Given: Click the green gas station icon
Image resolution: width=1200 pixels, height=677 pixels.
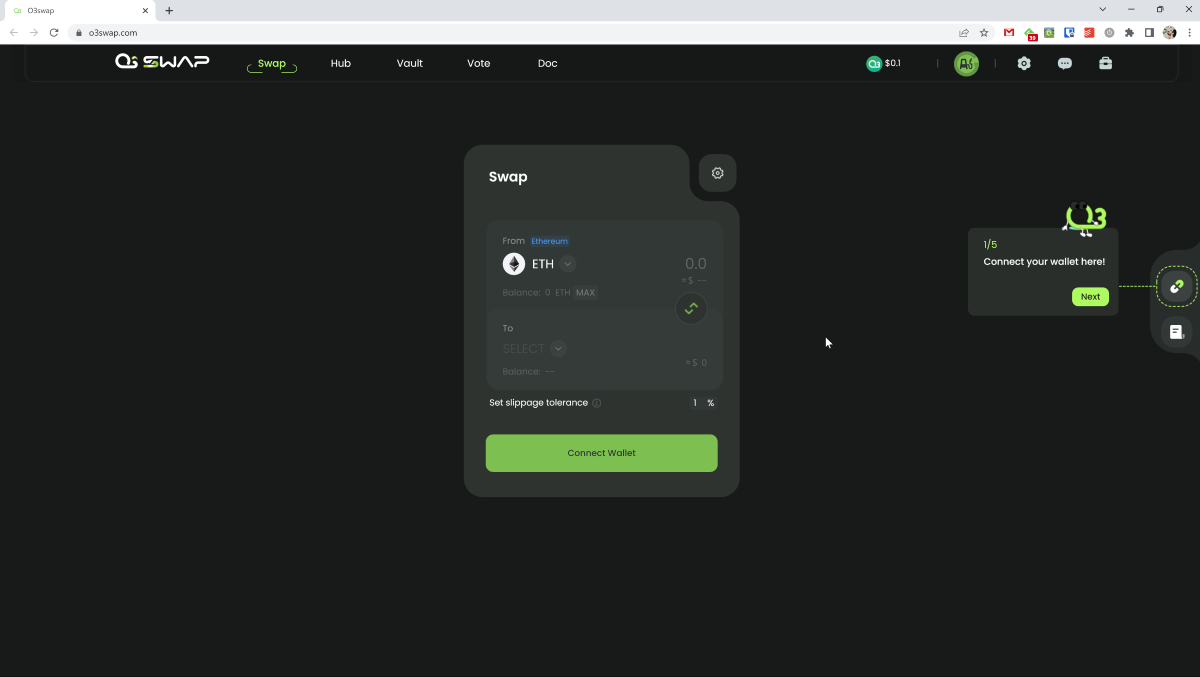Looking at the screenshot, I should tap(966, 64).
